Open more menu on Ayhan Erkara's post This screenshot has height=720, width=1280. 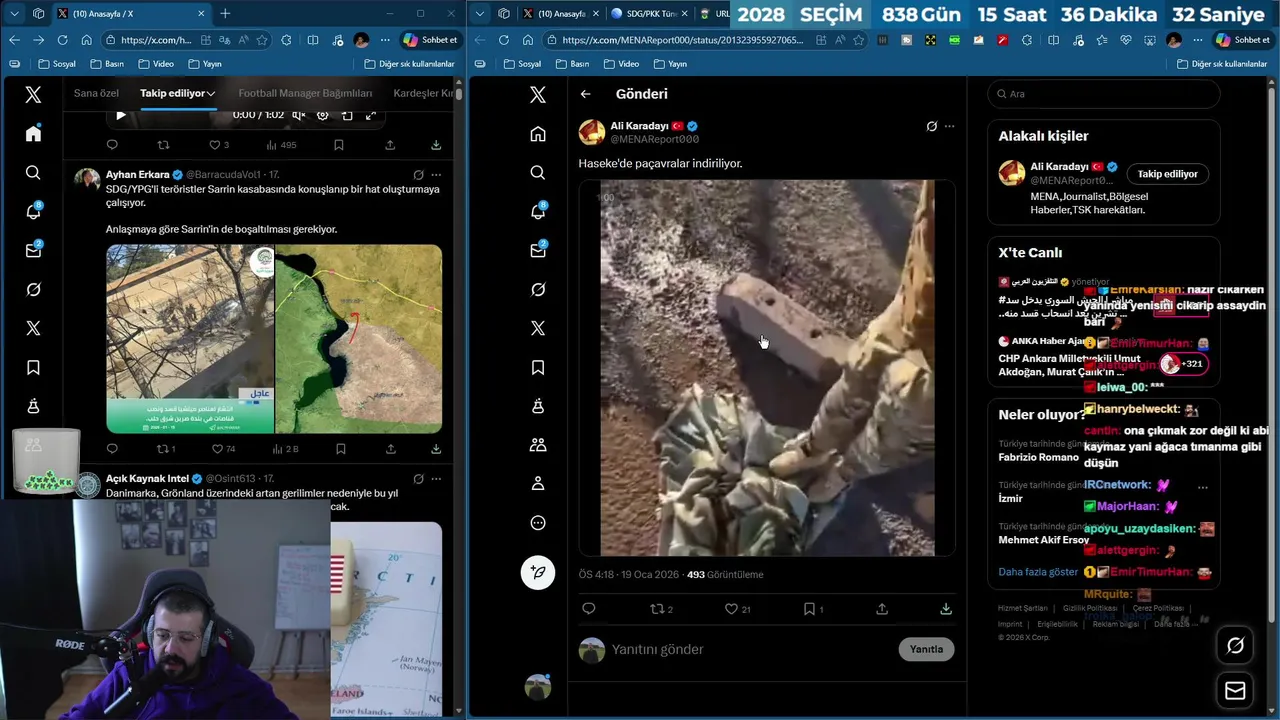(436, 175)
